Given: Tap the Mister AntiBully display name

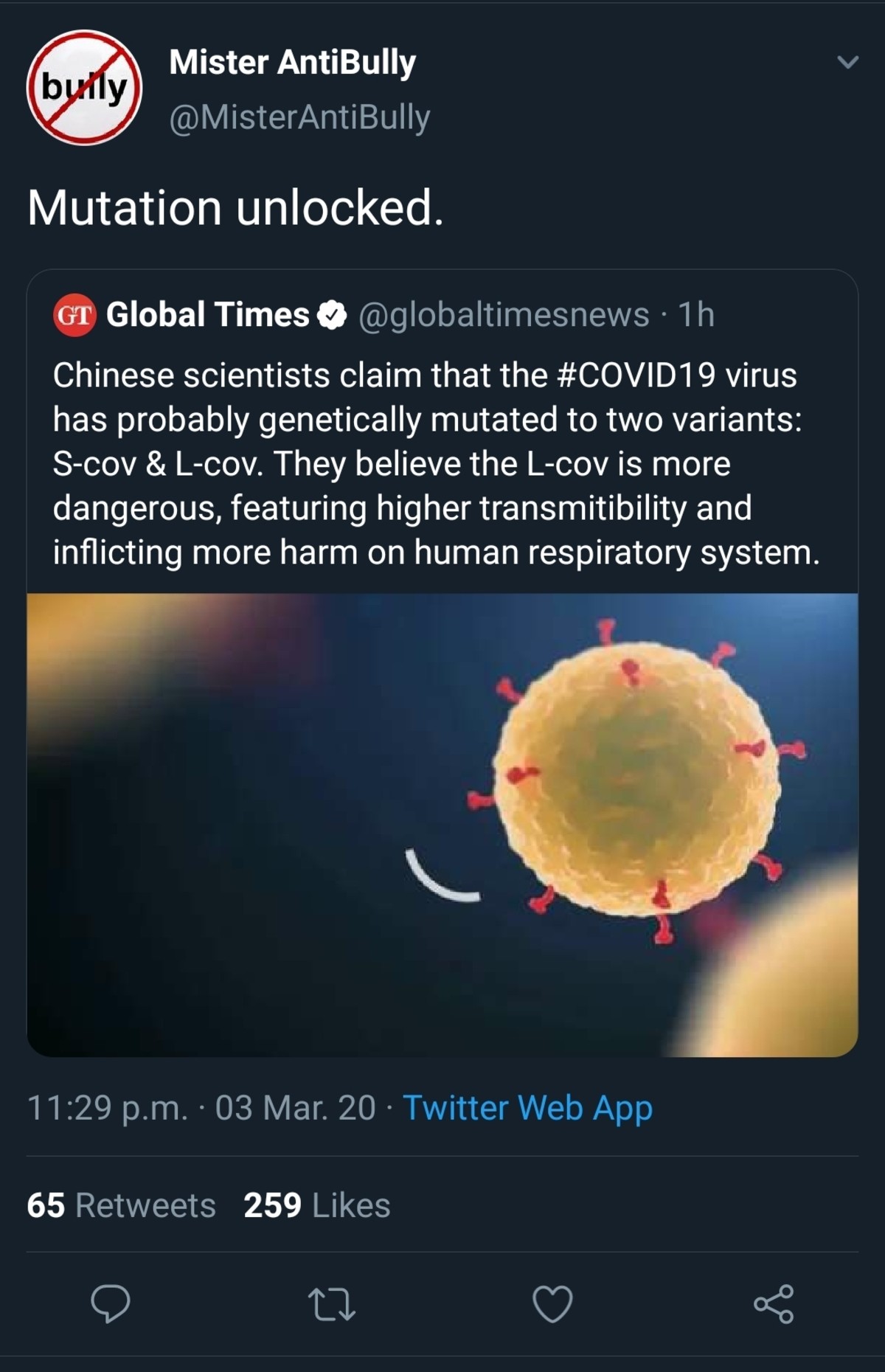Looking at the screenshot, I should [x=292, y=63].
